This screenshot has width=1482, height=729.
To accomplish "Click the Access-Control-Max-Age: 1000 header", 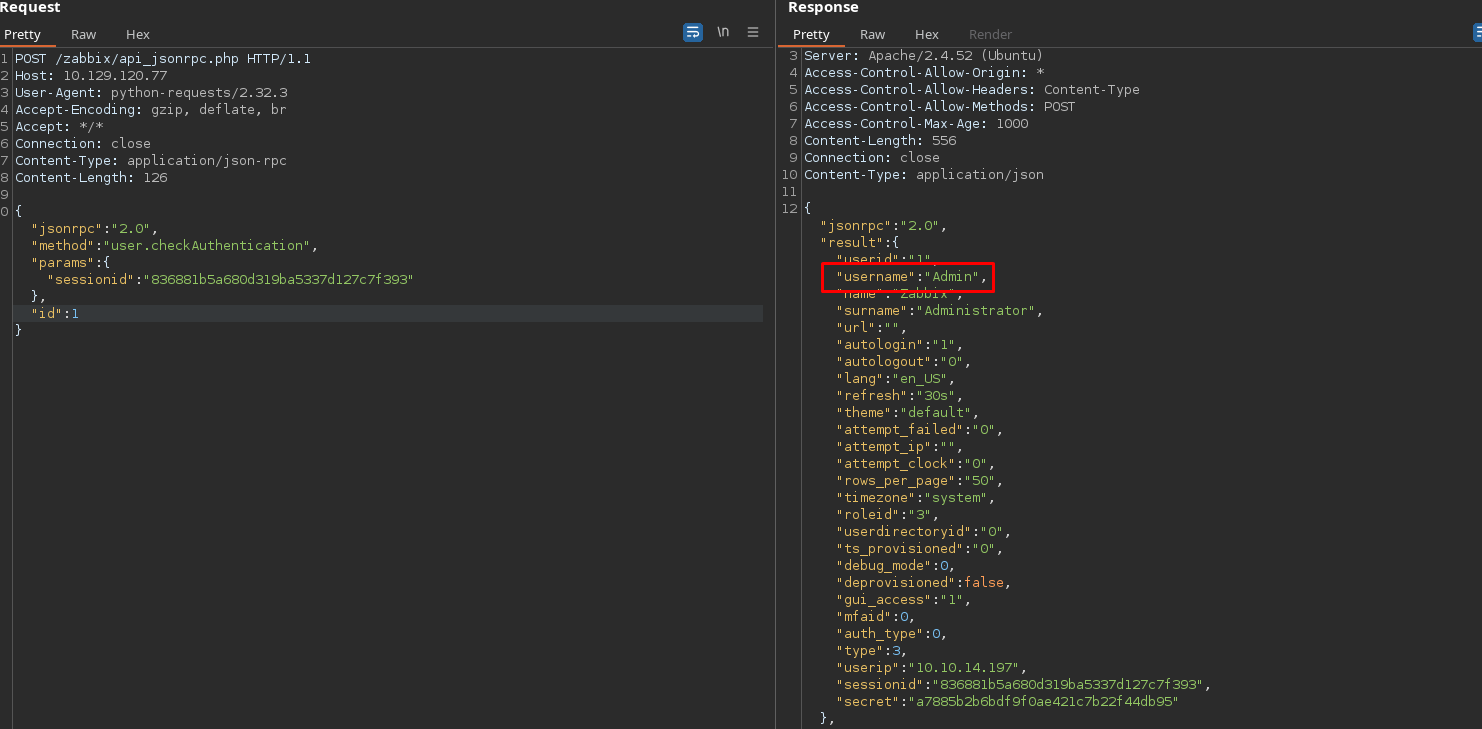I will (x=916, y=124).
